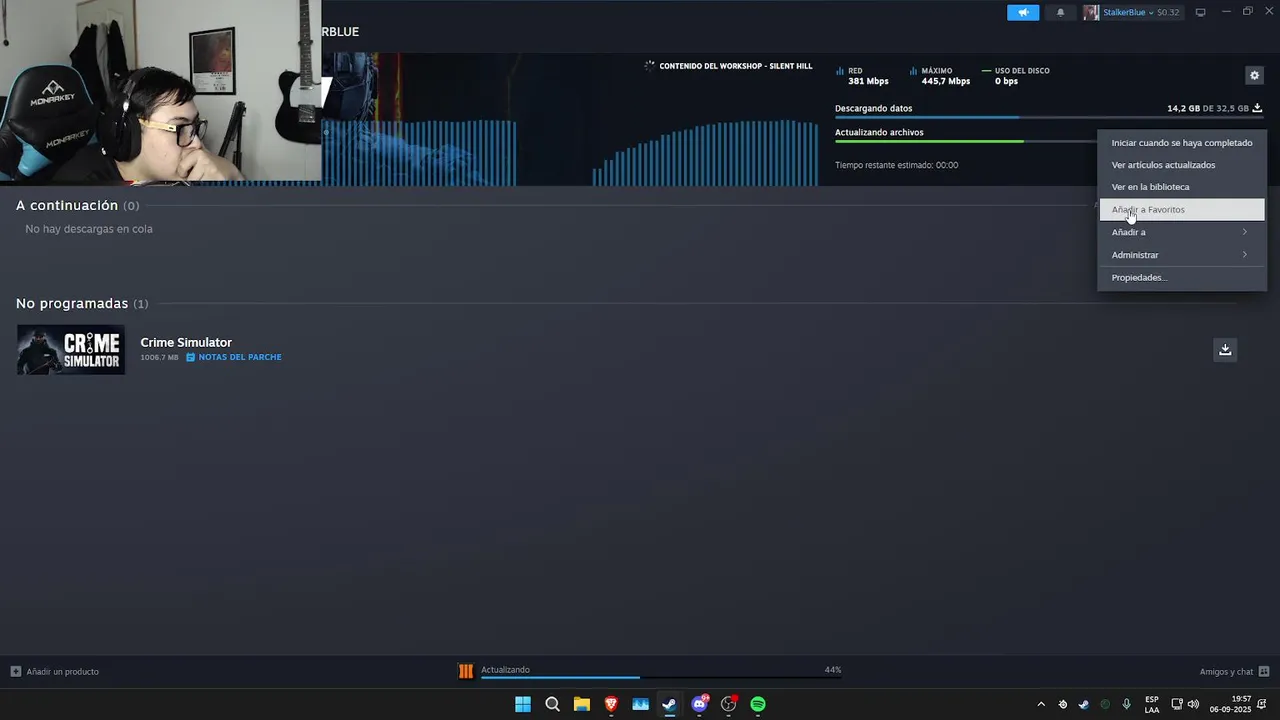The width and height of the screenshot is (1280, 720).
Task: Click the plus icon for adding product
Action: (16, 671)
